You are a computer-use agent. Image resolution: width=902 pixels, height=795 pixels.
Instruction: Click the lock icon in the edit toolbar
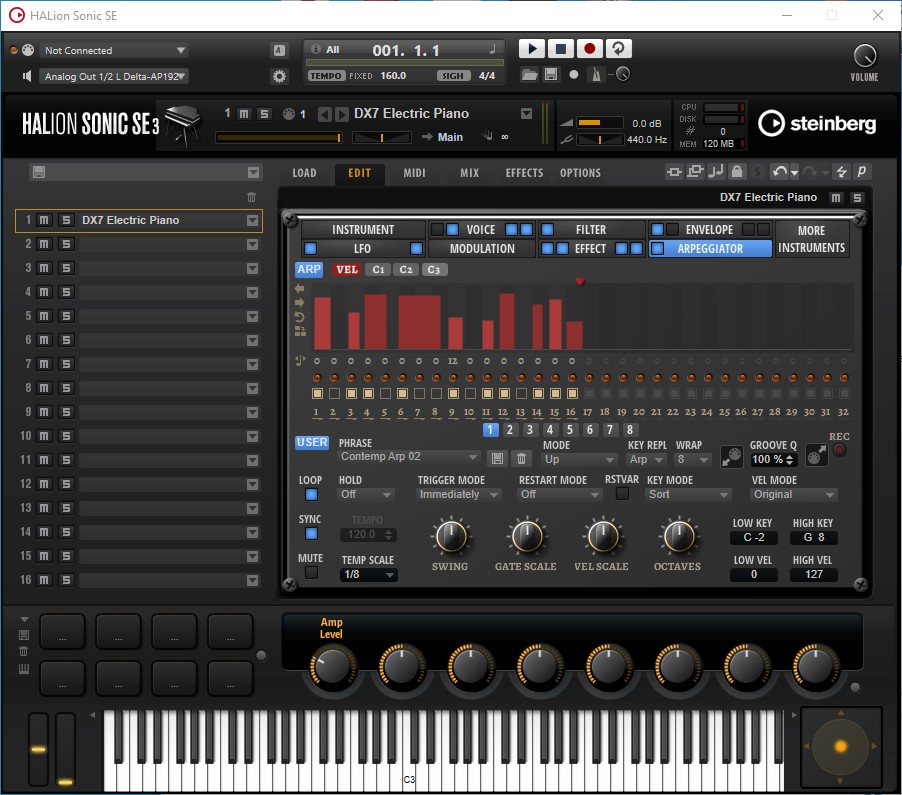coord(738,171)
